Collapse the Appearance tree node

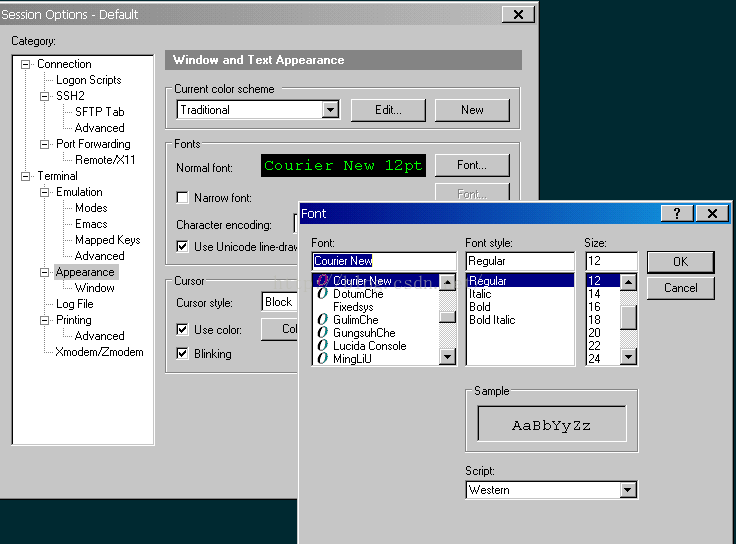click(x=45, y=272)
